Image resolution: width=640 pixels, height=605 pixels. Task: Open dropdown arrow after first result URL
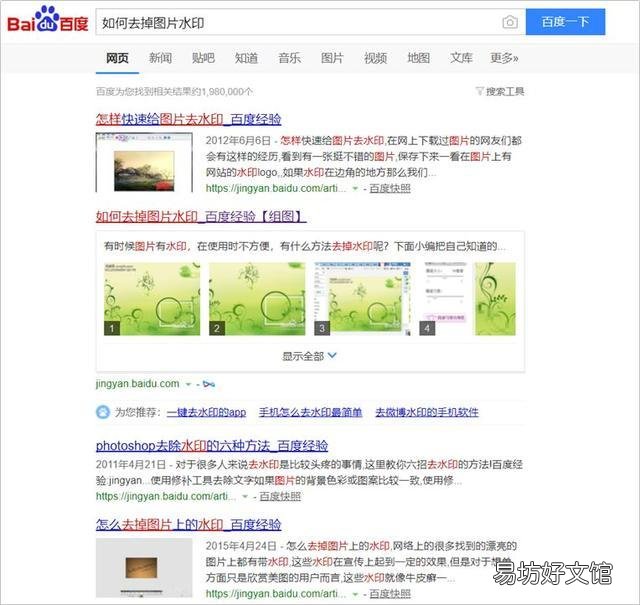(x=355, y=188)
